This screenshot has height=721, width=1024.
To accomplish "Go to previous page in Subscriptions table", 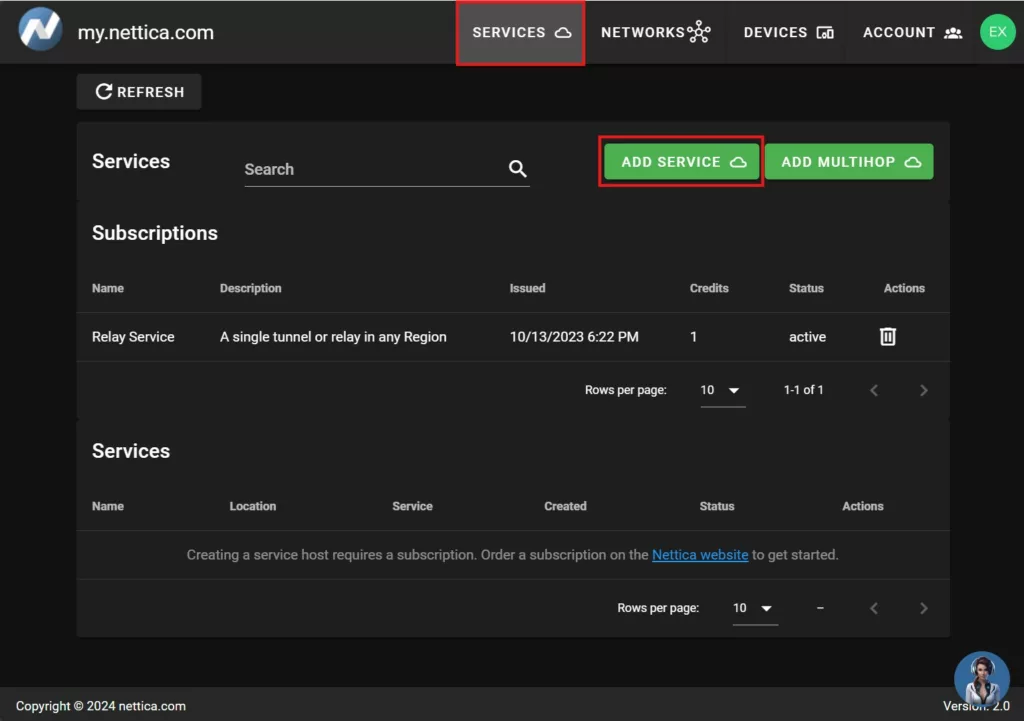I will [874, 390].
